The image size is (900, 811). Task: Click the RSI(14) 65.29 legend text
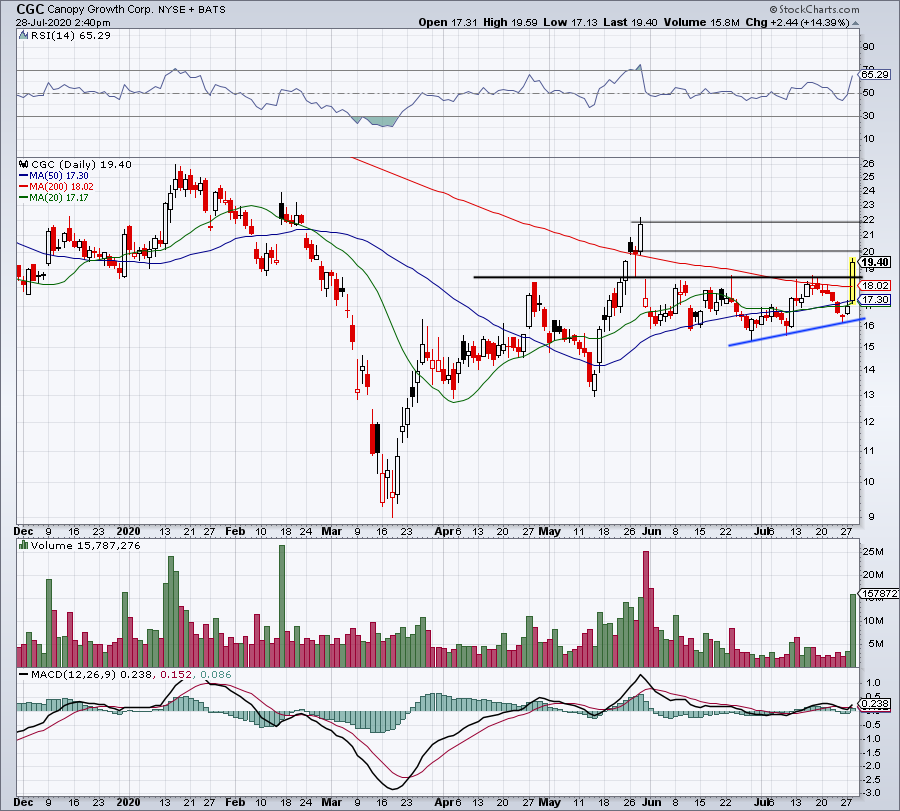pyautogui.click(x=71, y=36)
